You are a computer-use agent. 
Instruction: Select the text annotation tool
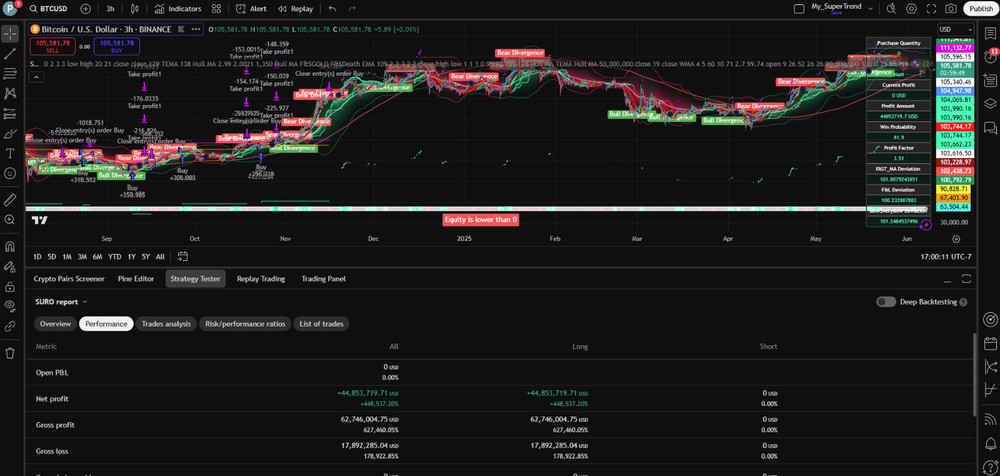[10, 153]
